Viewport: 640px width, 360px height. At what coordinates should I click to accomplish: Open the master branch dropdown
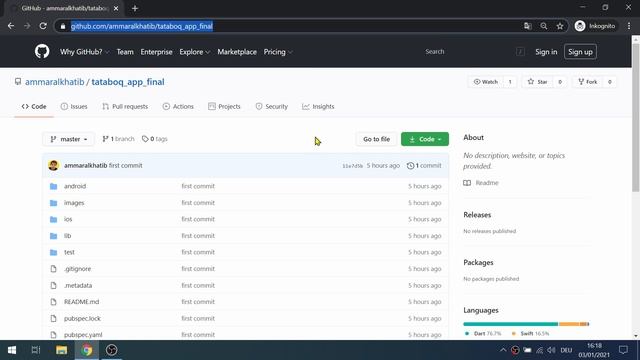pos(69,139)
